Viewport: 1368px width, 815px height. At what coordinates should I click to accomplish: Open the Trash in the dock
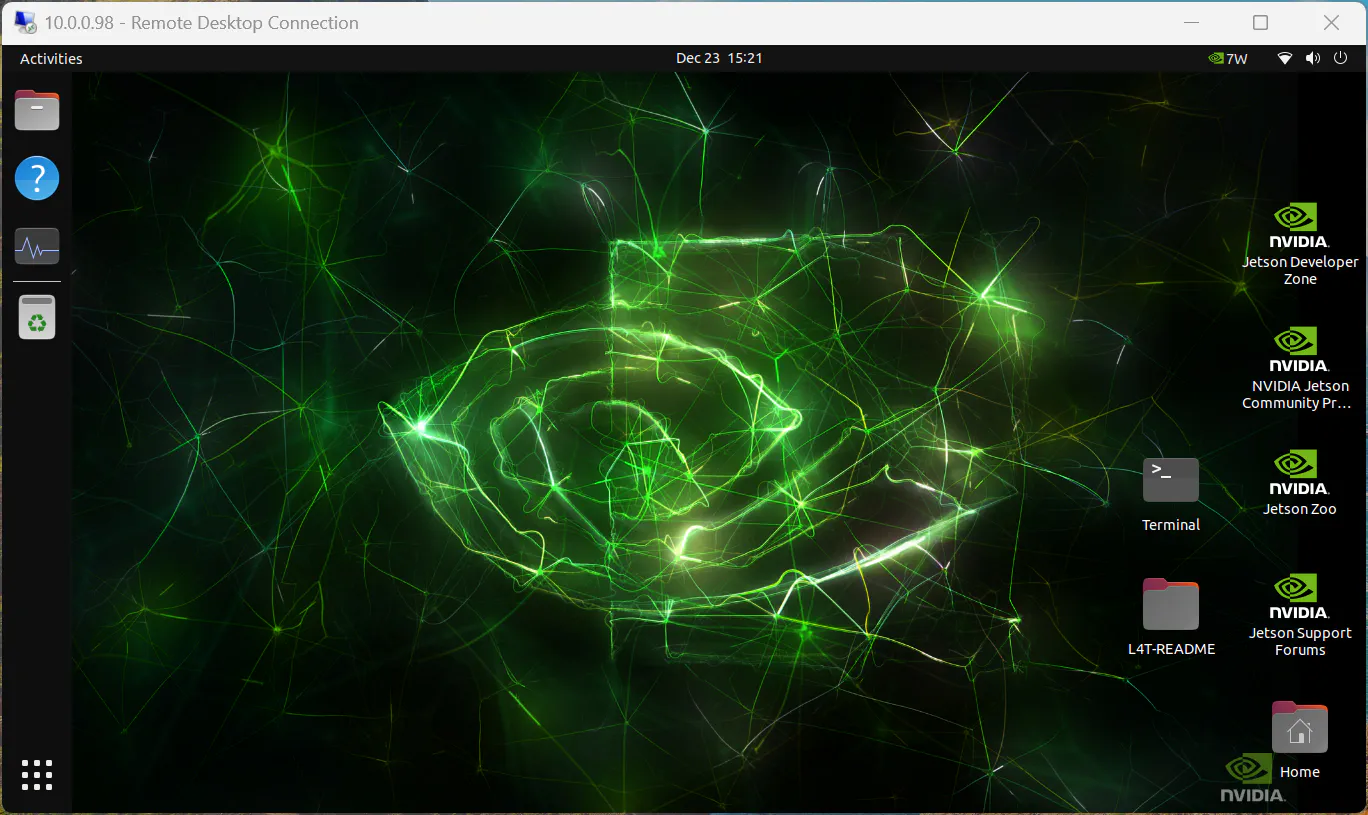(37, 317)
